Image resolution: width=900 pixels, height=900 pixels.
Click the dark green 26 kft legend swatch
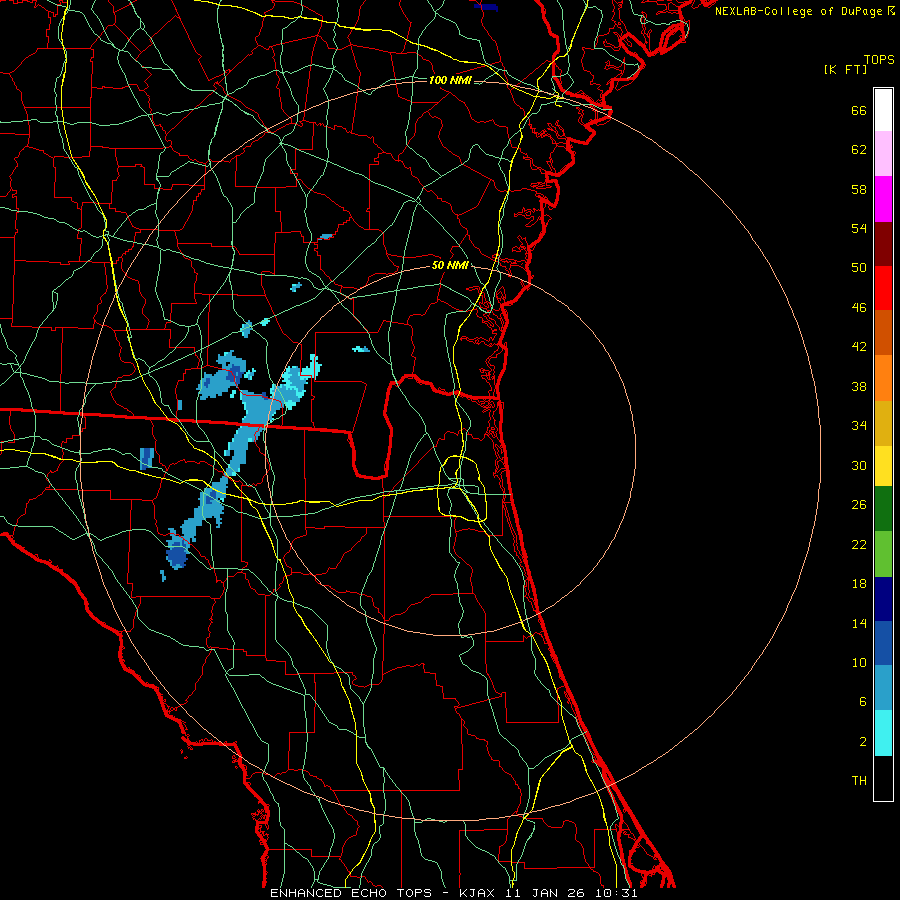click(x=883, y=509)
